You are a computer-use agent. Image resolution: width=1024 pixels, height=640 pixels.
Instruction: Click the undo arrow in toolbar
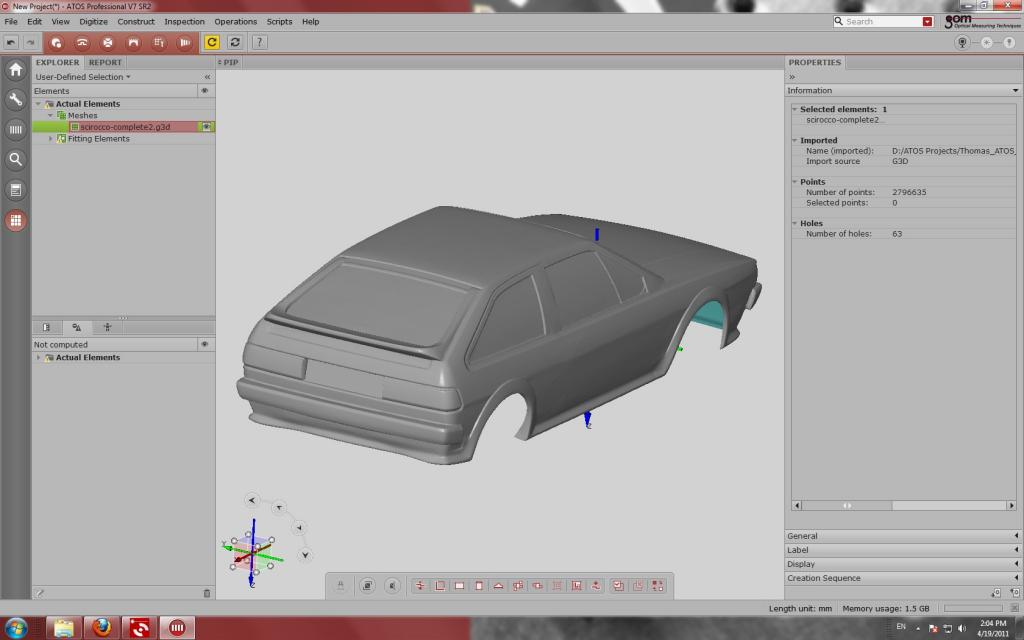pyautogui.click(x=11, y=42)
